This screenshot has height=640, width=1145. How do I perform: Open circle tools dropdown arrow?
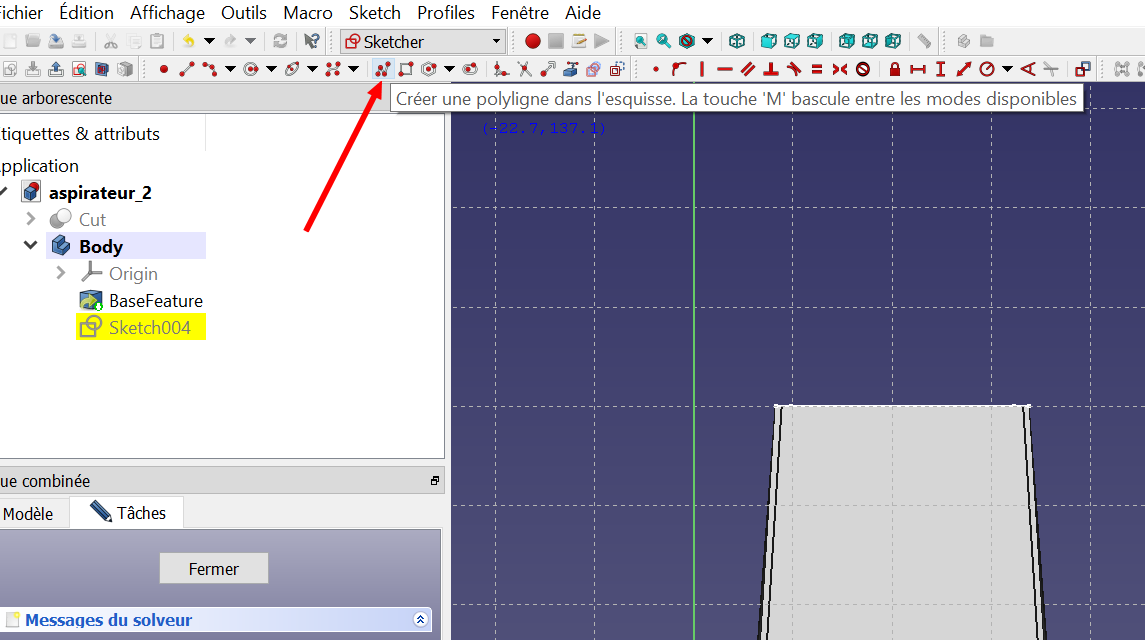pos(272,69)
